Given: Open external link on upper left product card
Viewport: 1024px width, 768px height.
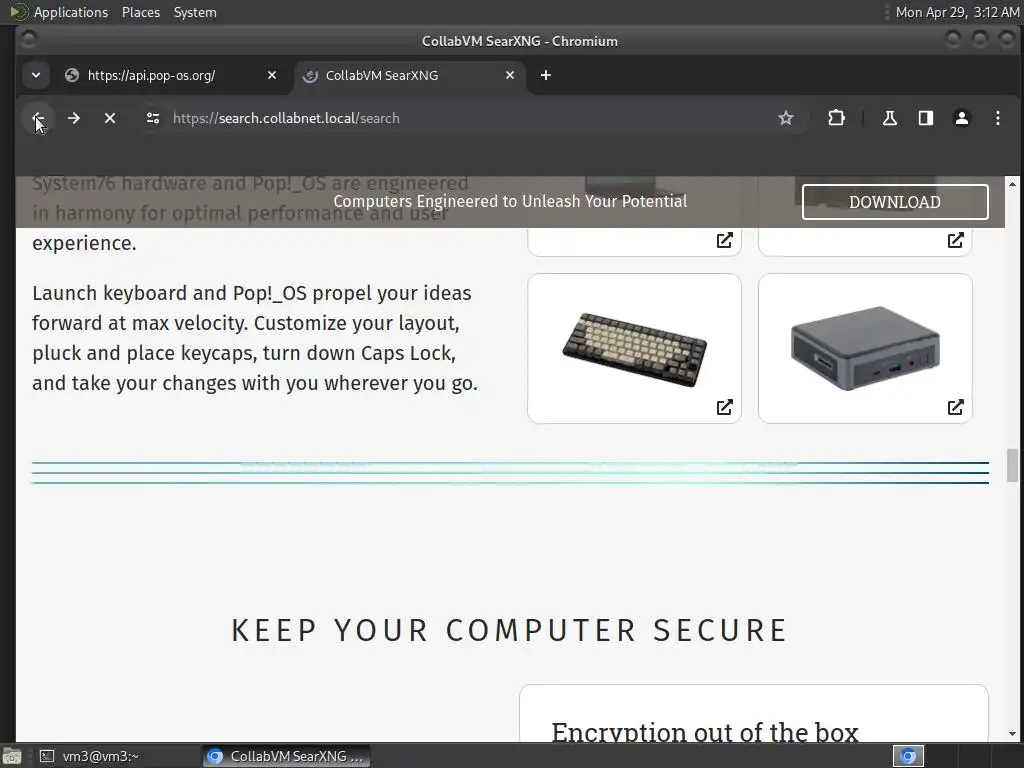Looking at the screenshot, I should pyautogui.click(x=724, y=240).
